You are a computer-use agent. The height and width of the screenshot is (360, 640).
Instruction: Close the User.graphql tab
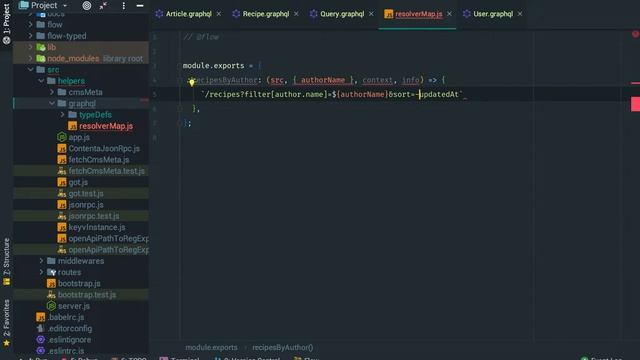[x=520, y=14]
